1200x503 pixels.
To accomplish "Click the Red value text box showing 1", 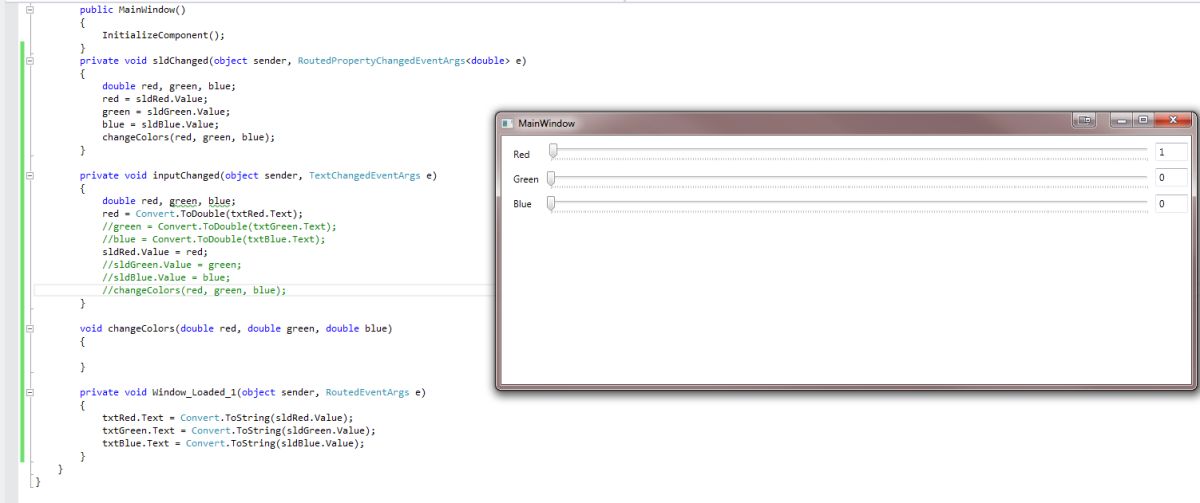I will coord(1170,152).
